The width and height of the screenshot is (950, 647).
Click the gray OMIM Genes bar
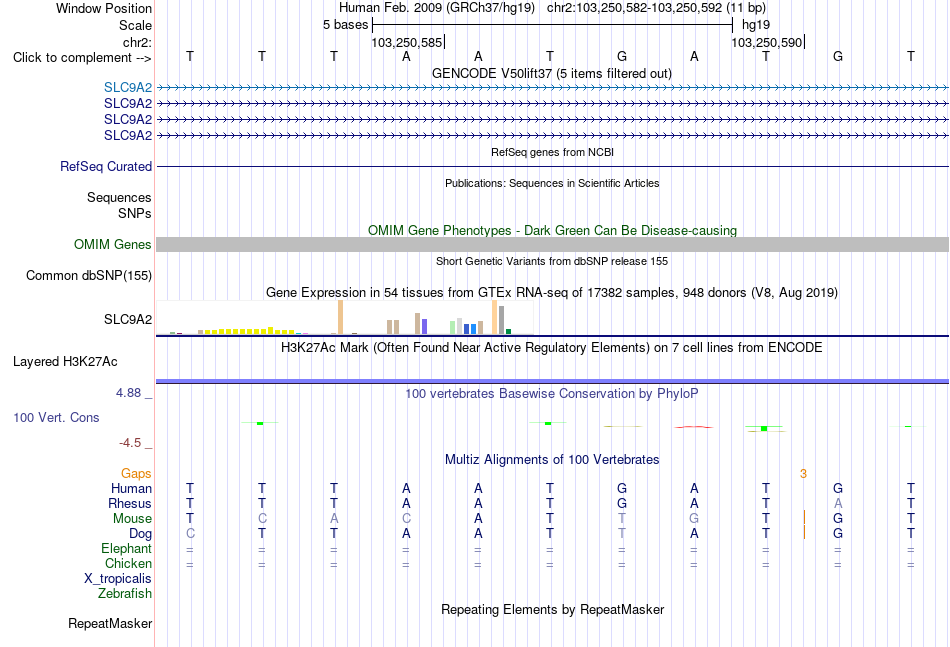point(552,244)
